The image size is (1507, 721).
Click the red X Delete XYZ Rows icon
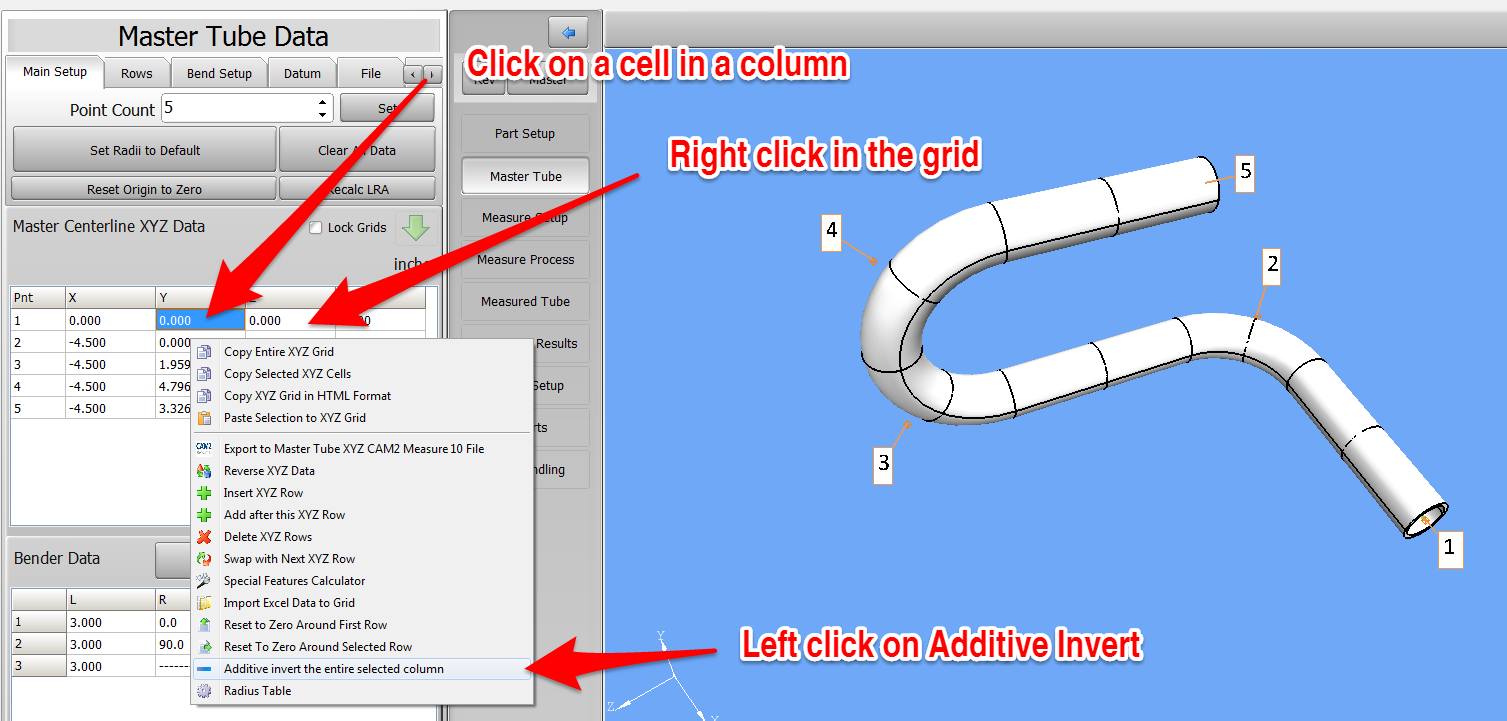pos(204,537)
